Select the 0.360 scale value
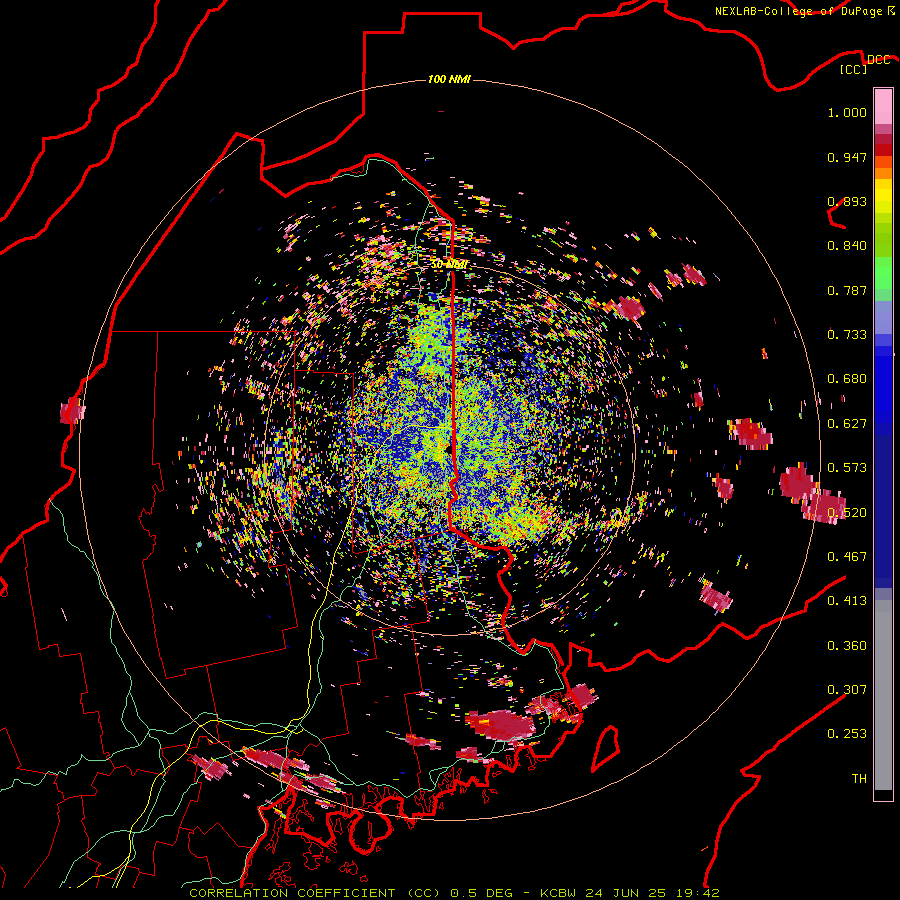Viewport: 900px width, 900px height. click(x=847, y=646)
